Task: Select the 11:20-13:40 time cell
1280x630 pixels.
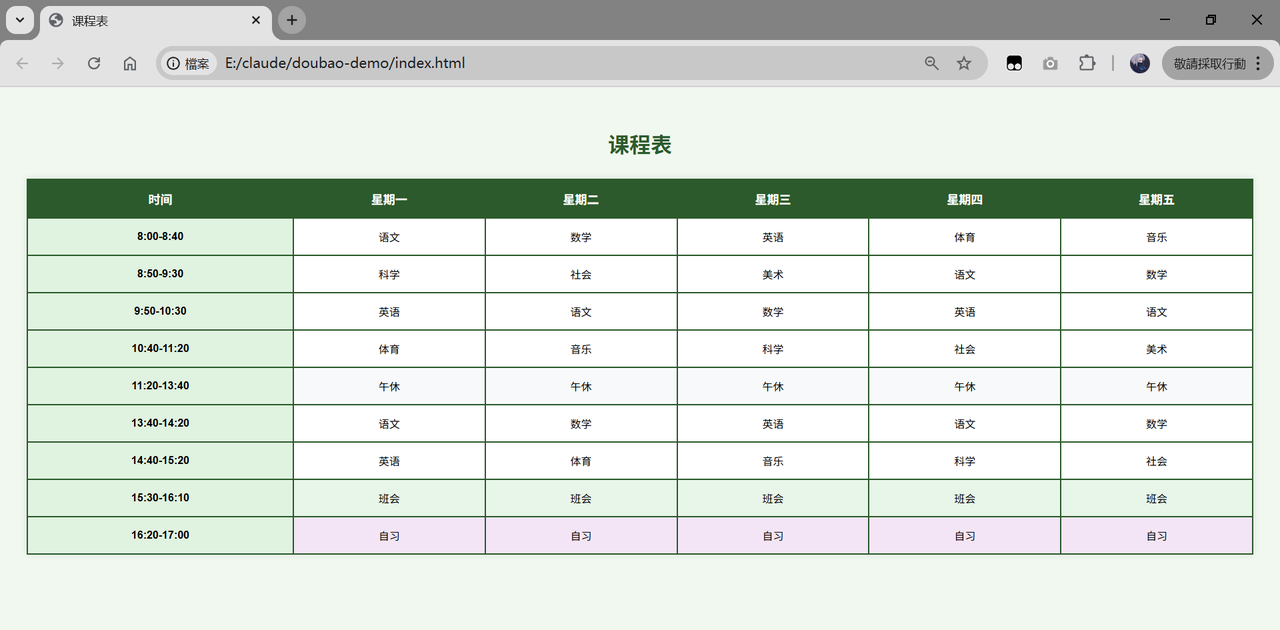Action: tap(160, 386)
